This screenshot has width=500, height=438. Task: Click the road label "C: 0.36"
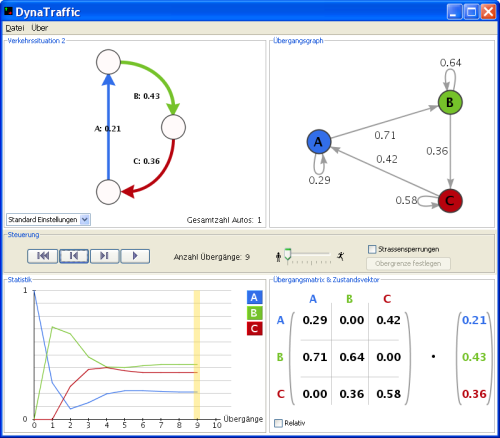[147, 161]
